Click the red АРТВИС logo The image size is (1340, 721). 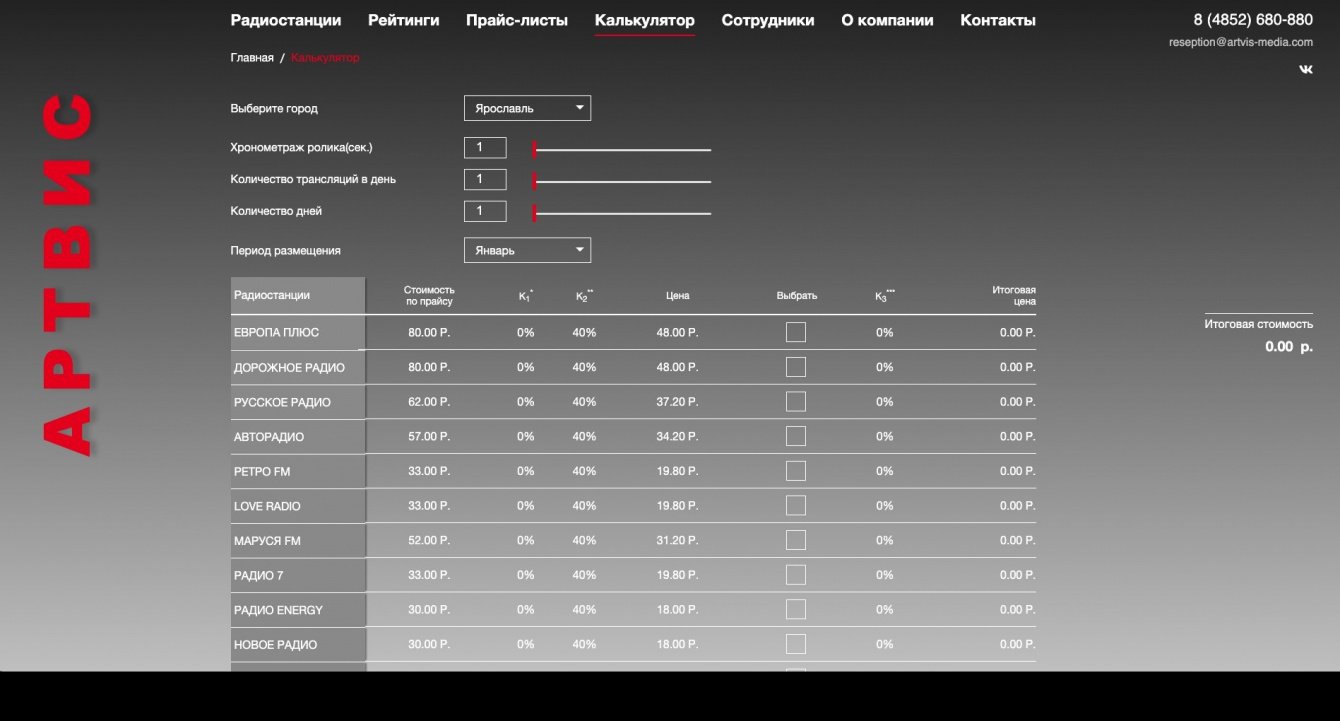[68, 275]
